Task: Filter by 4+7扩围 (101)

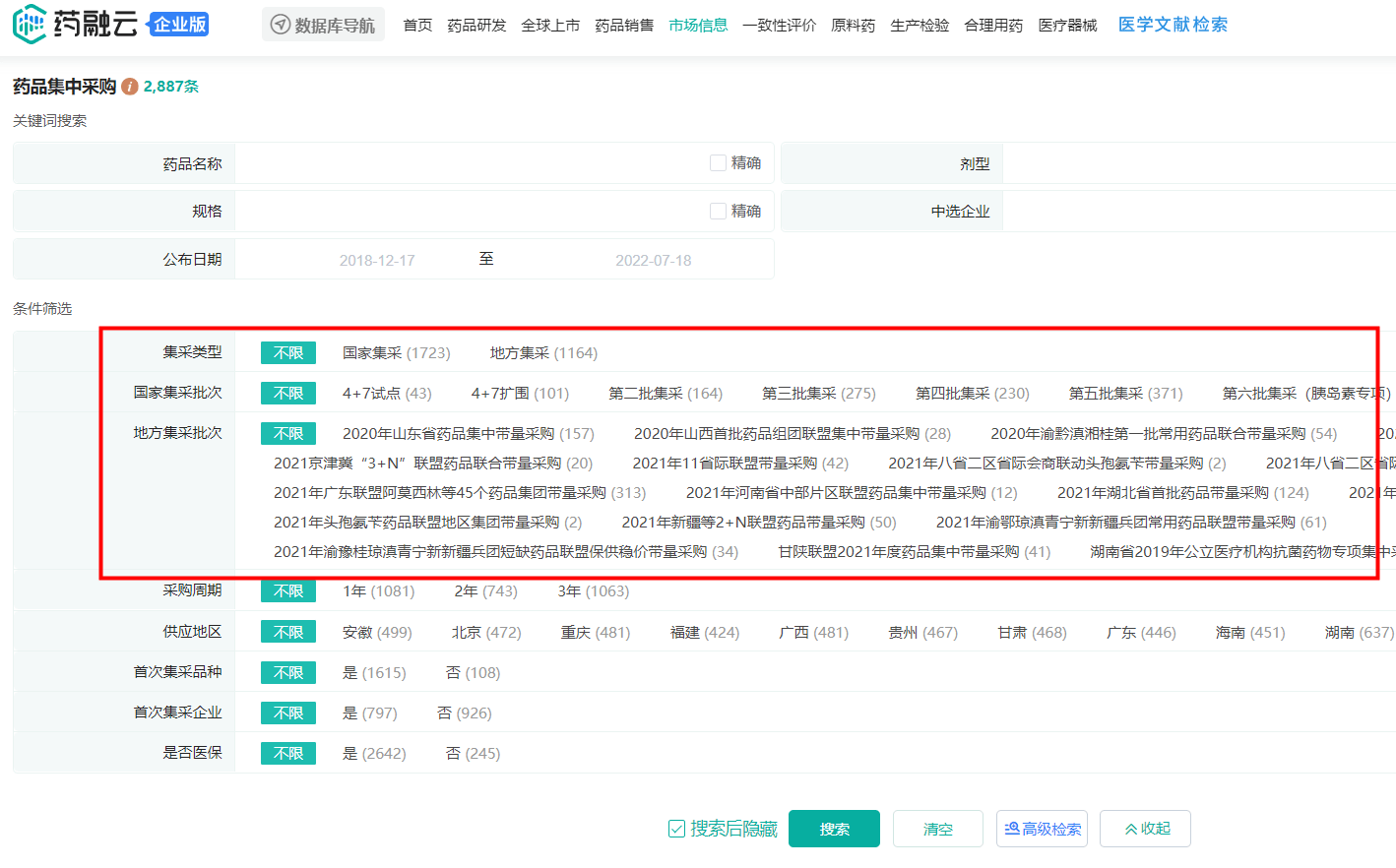Action: click(520, 393)
